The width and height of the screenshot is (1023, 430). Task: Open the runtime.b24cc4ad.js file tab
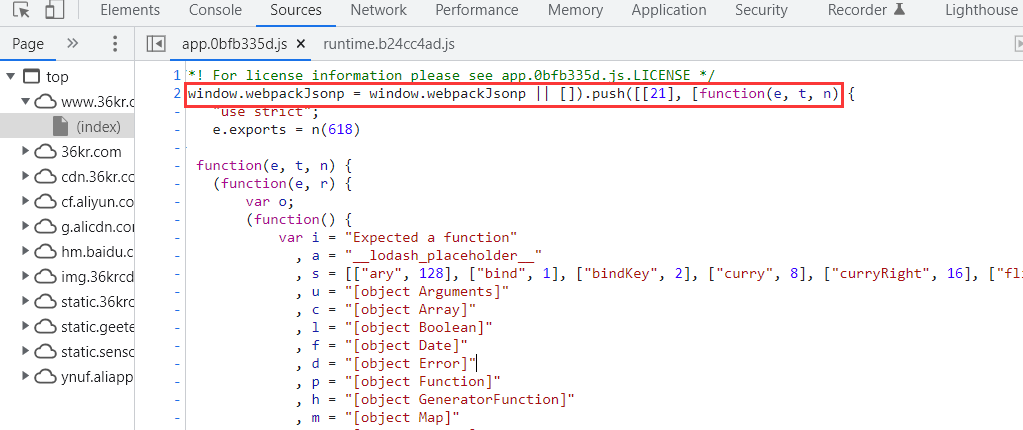click(x=389, y=44)
